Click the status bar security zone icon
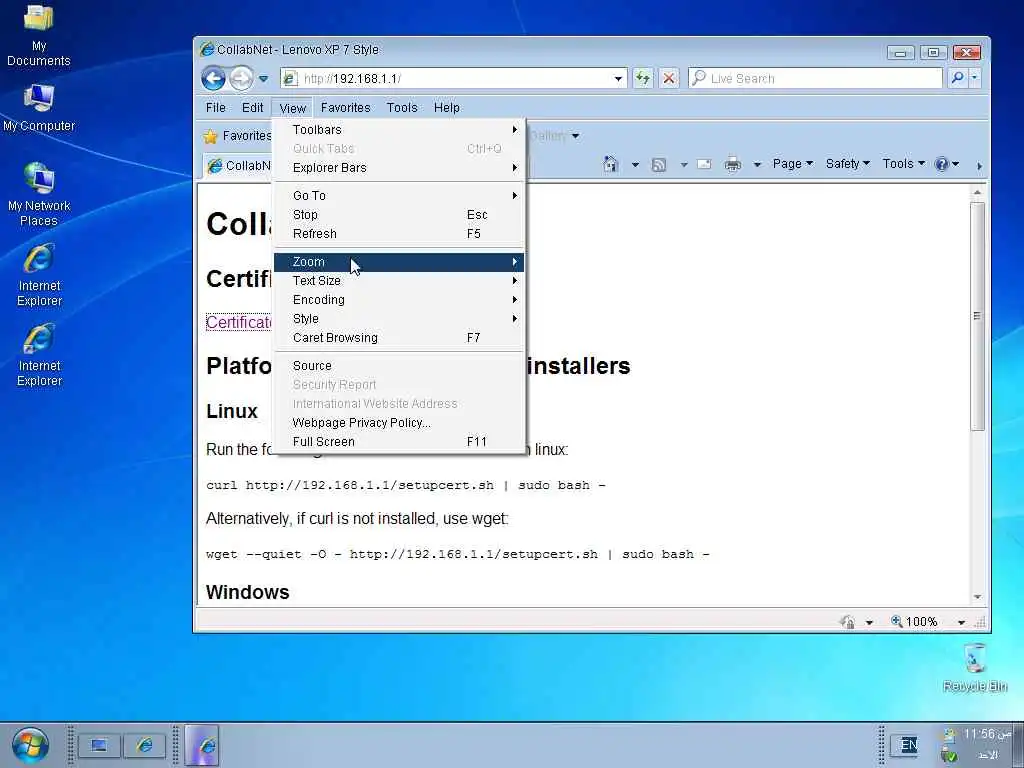1024x768 pixels. (848, 622)
